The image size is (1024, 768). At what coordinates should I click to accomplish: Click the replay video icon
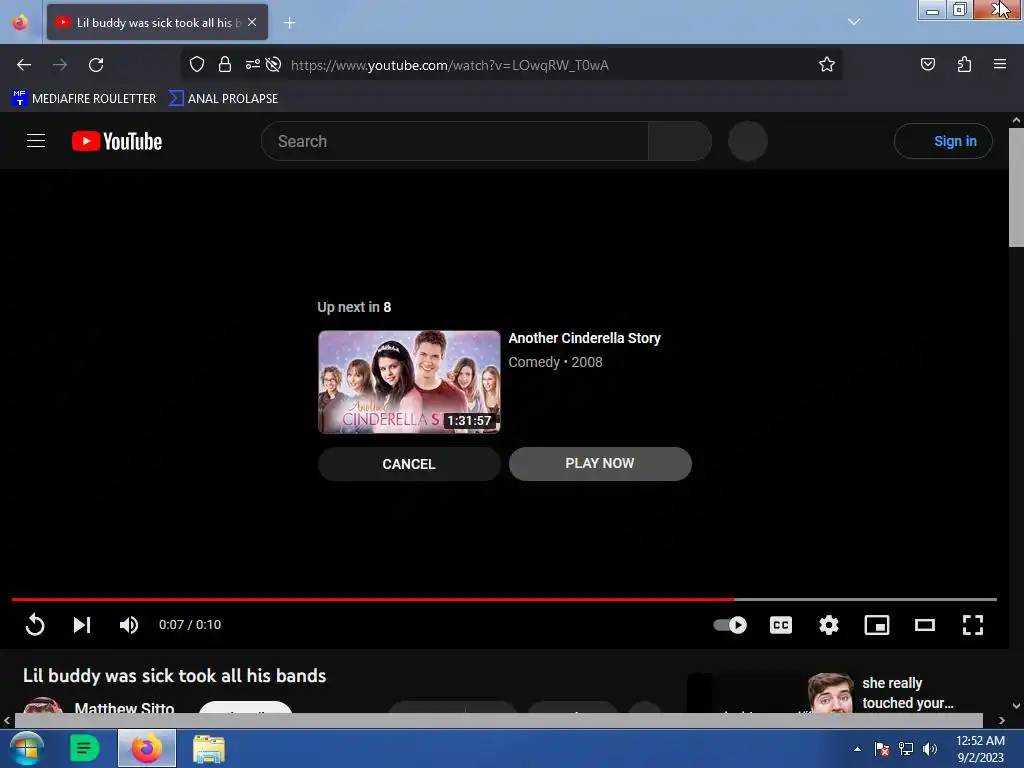[x=35, y=625]
